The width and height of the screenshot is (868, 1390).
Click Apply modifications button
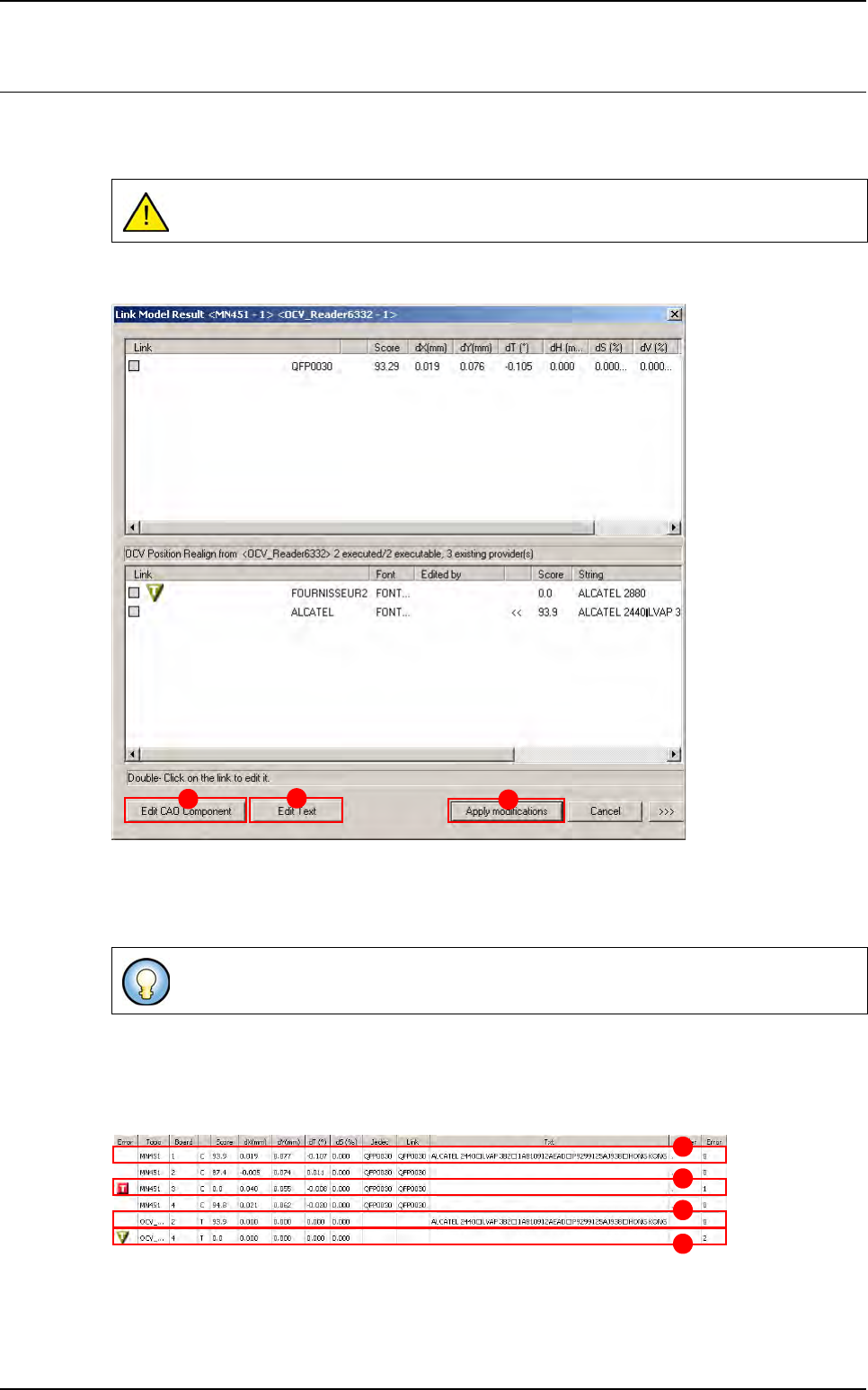pyautogui.click(x=506, y=810)
